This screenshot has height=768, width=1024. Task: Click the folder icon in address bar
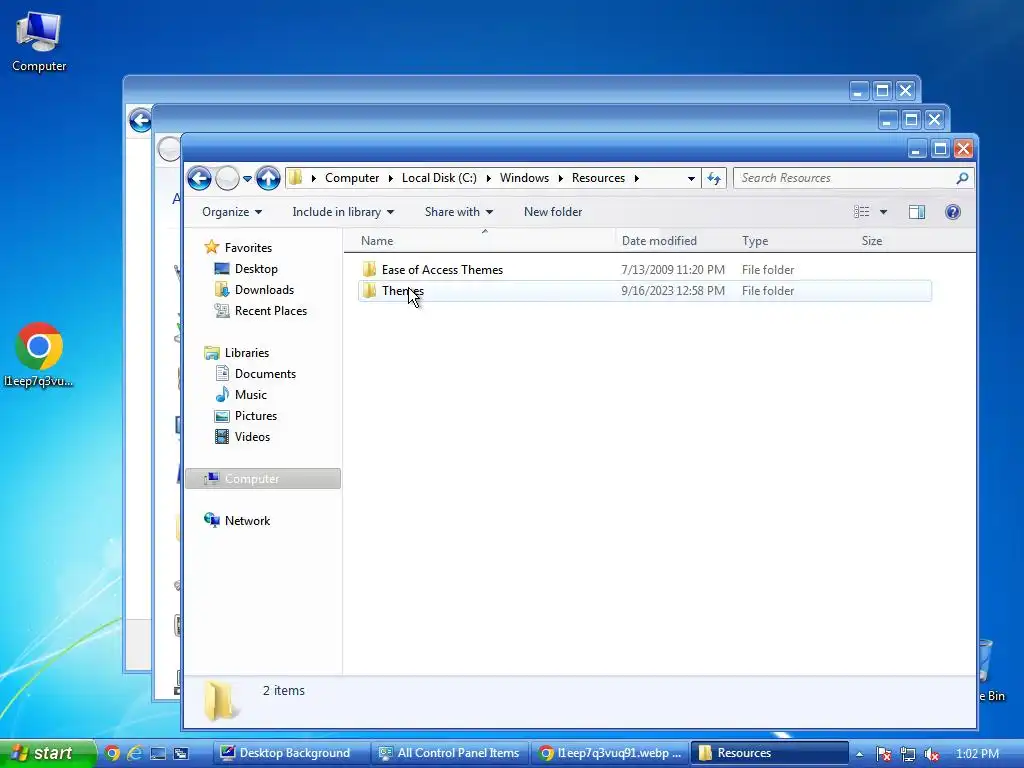pos(295,178)
